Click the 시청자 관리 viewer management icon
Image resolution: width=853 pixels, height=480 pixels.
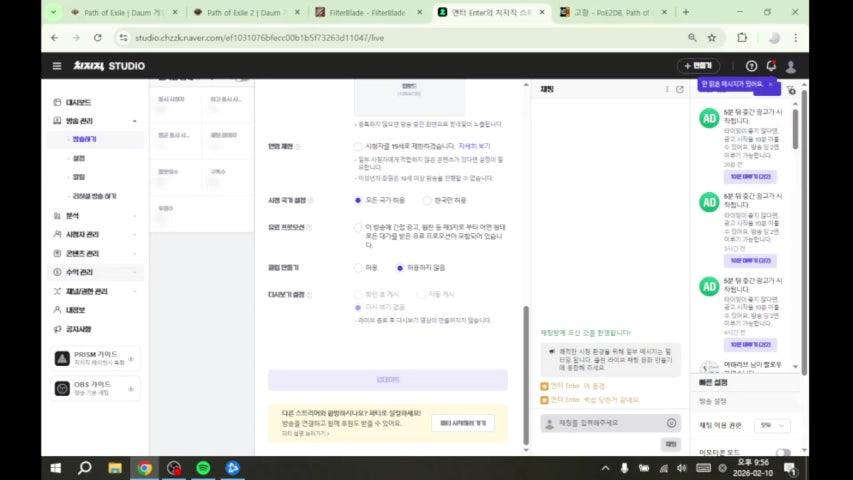(57, 234)
